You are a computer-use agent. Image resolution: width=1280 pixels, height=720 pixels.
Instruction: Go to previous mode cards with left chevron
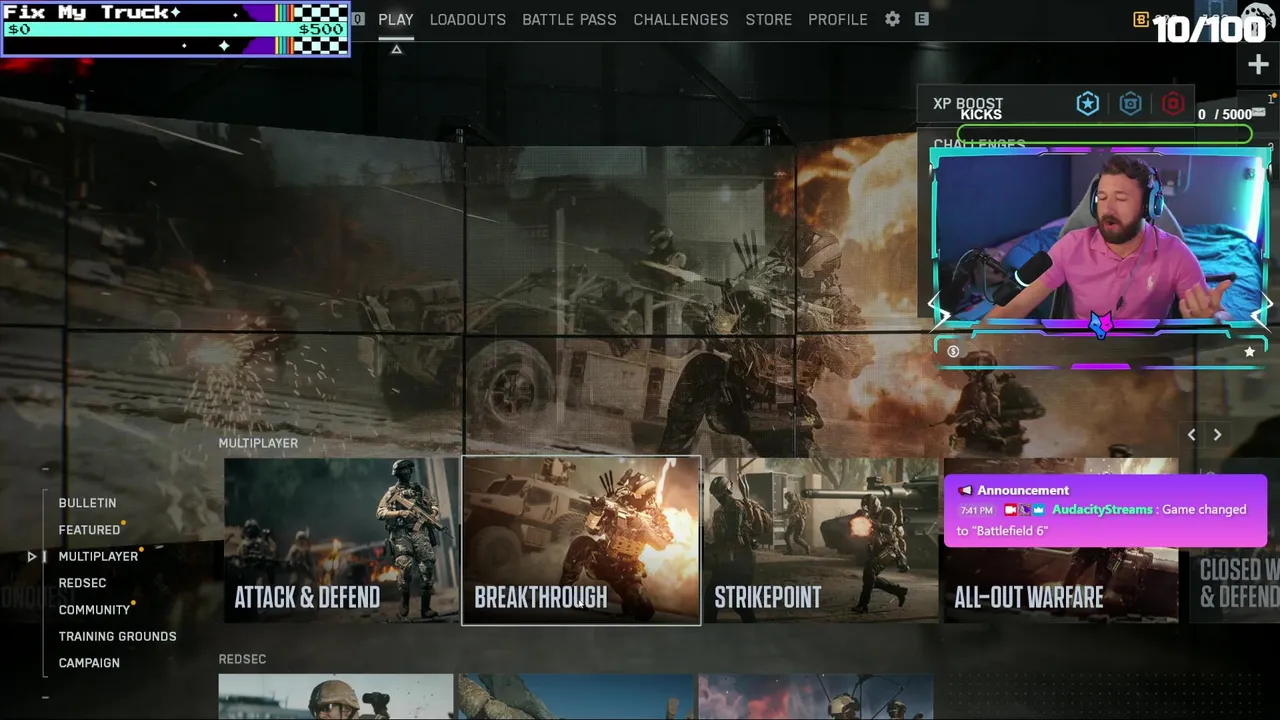click(x=1191, y=434)
